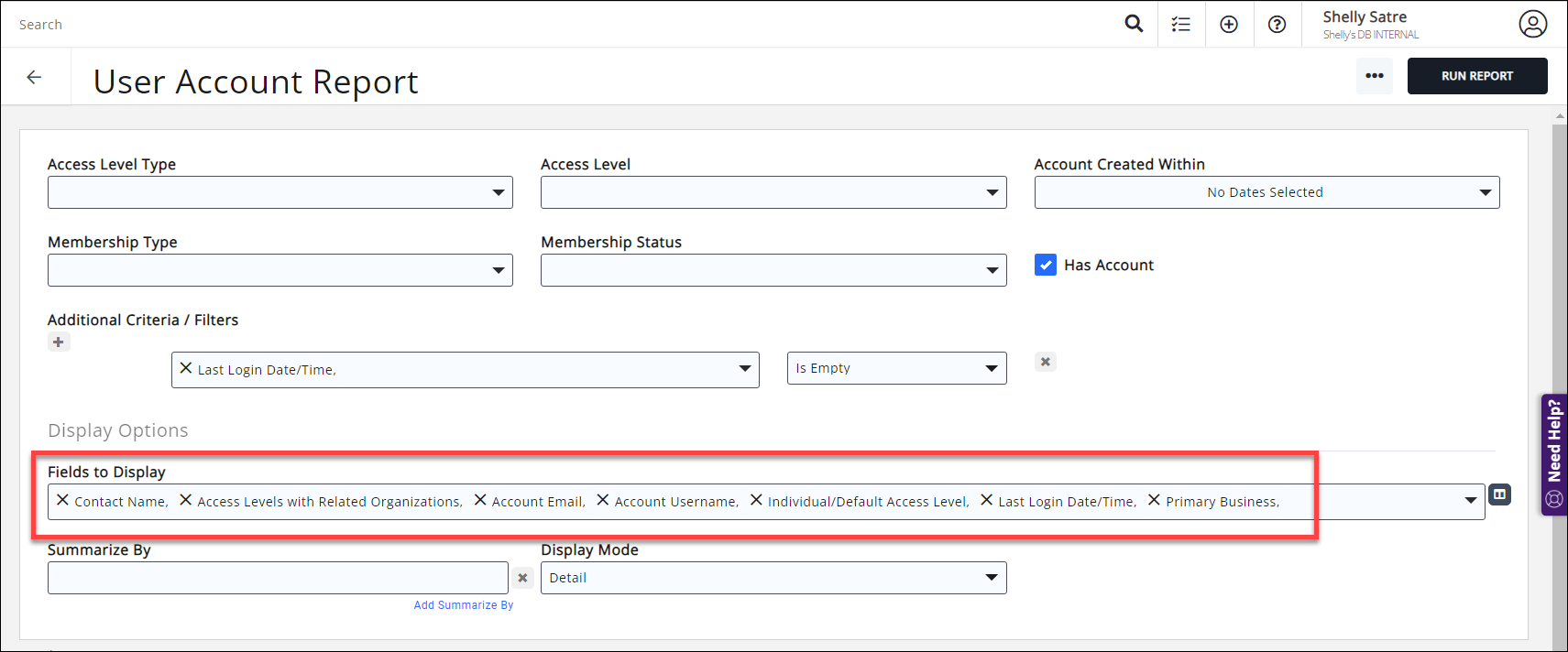This screenshot has height=652, width=1568.
Task: Remove the Contact Name field tag
Action: 62,500
